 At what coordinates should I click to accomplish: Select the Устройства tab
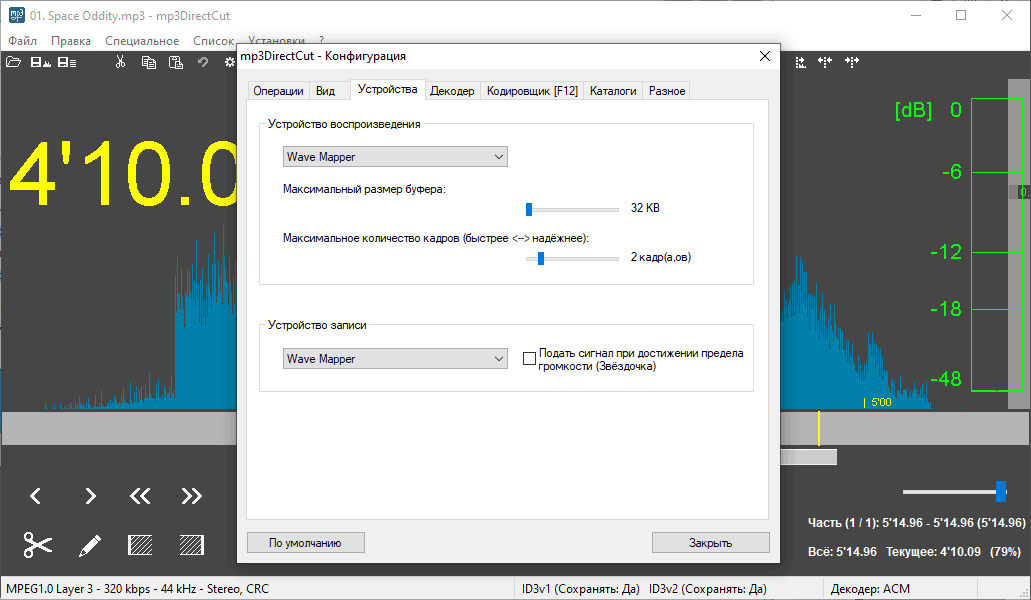point(387,89)
